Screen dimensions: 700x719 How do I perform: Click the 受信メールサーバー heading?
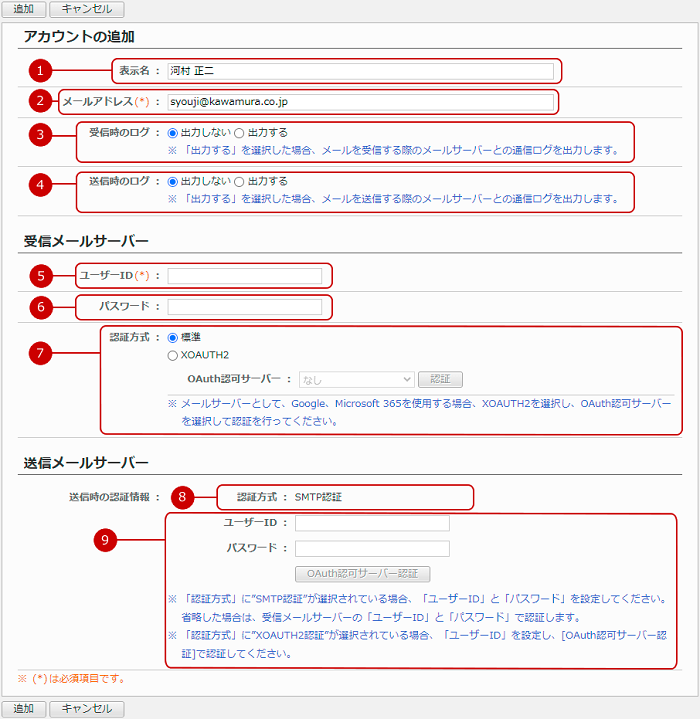point(86,241)
